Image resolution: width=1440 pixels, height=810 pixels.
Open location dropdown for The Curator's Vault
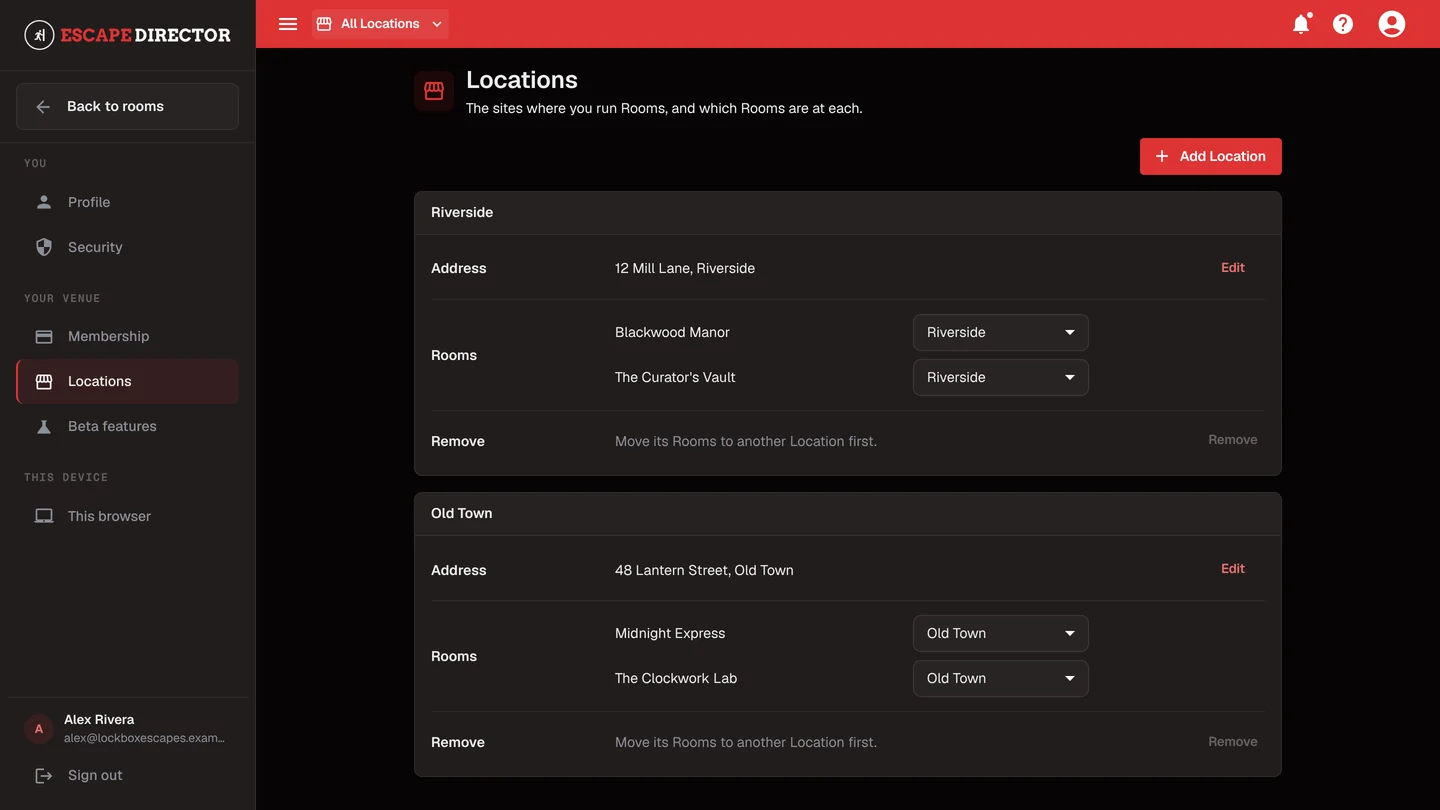tap(1000, 377)
